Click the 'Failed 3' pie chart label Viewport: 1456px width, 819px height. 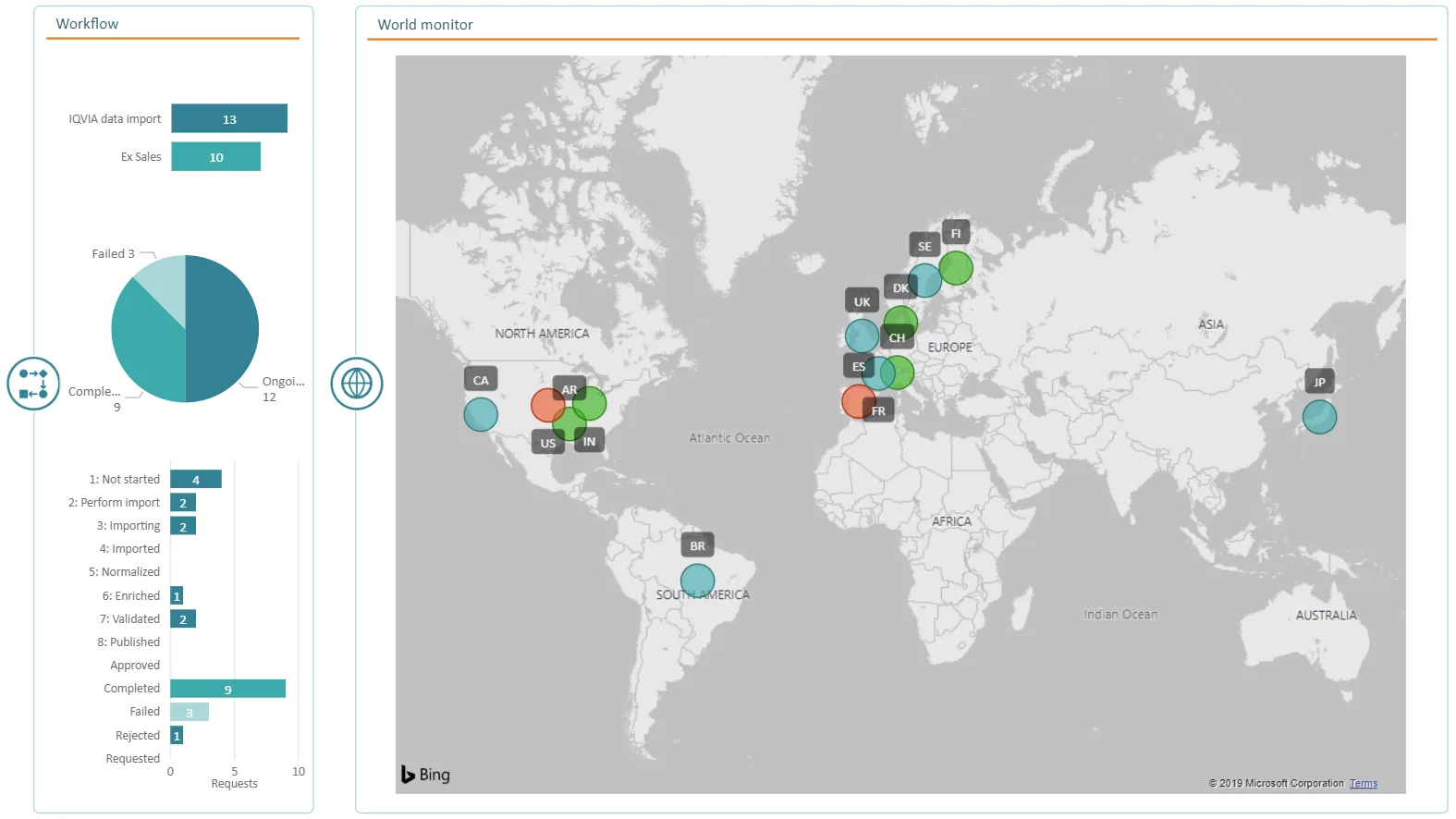click(113, 253)
